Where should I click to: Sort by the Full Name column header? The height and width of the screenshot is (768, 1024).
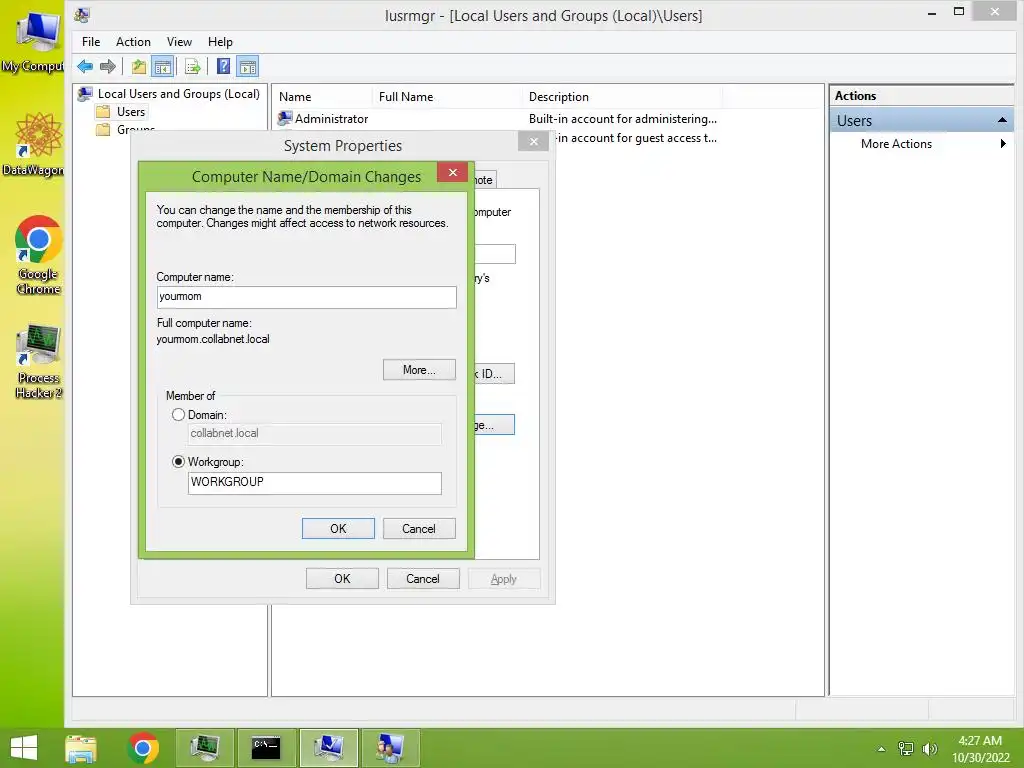448,97
